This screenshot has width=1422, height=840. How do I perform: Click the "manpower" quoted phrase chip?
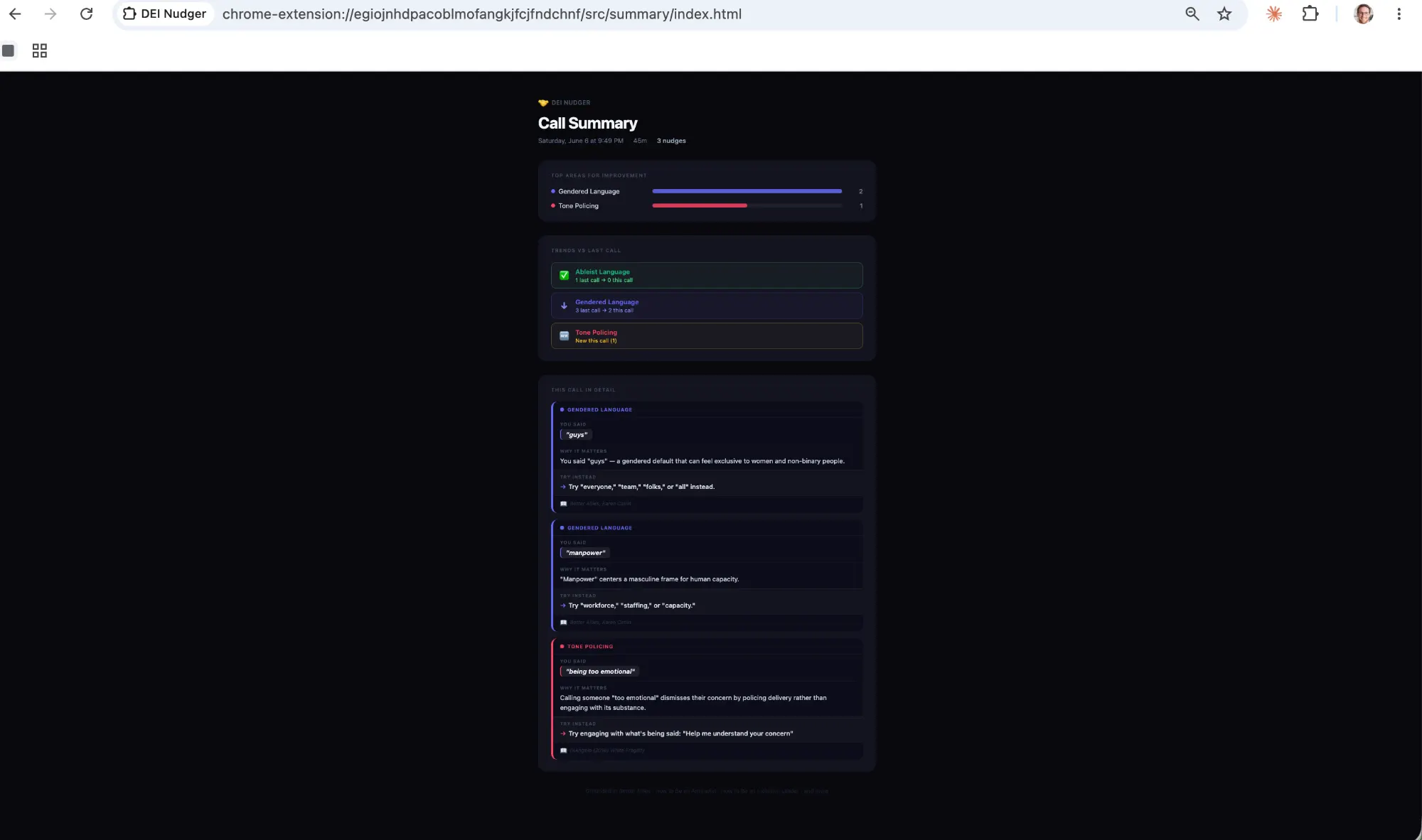click(585, 553)
